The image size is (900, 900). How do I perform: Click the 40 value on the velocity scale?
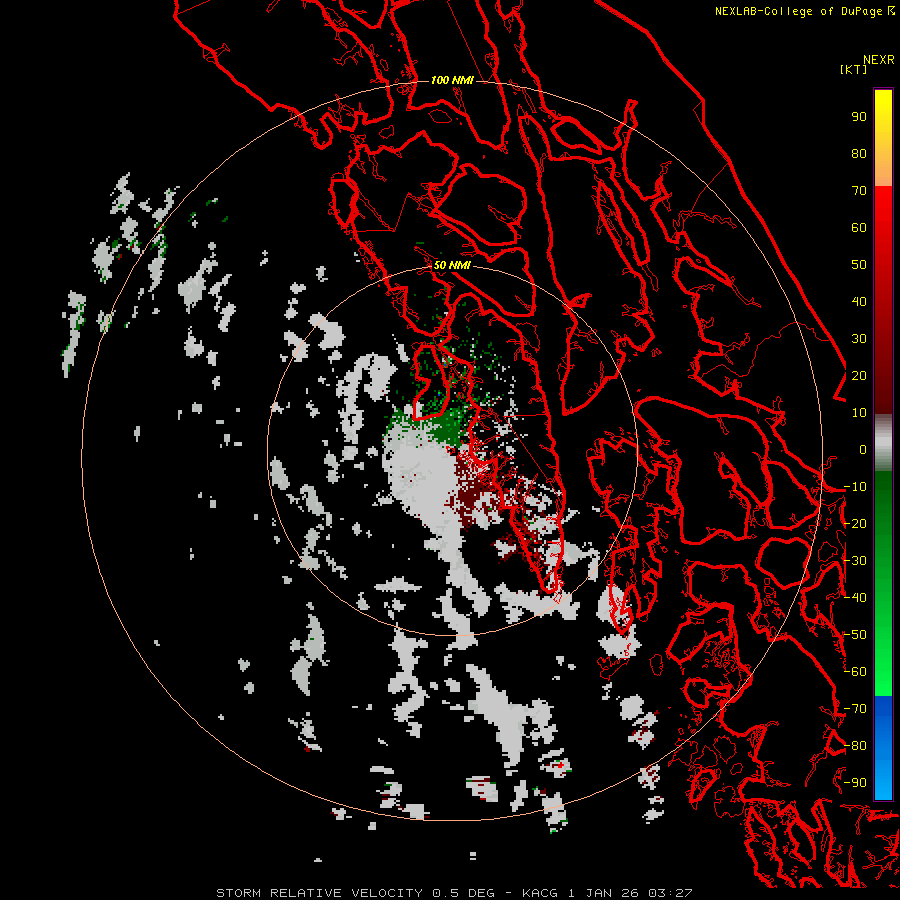[859, 302]
